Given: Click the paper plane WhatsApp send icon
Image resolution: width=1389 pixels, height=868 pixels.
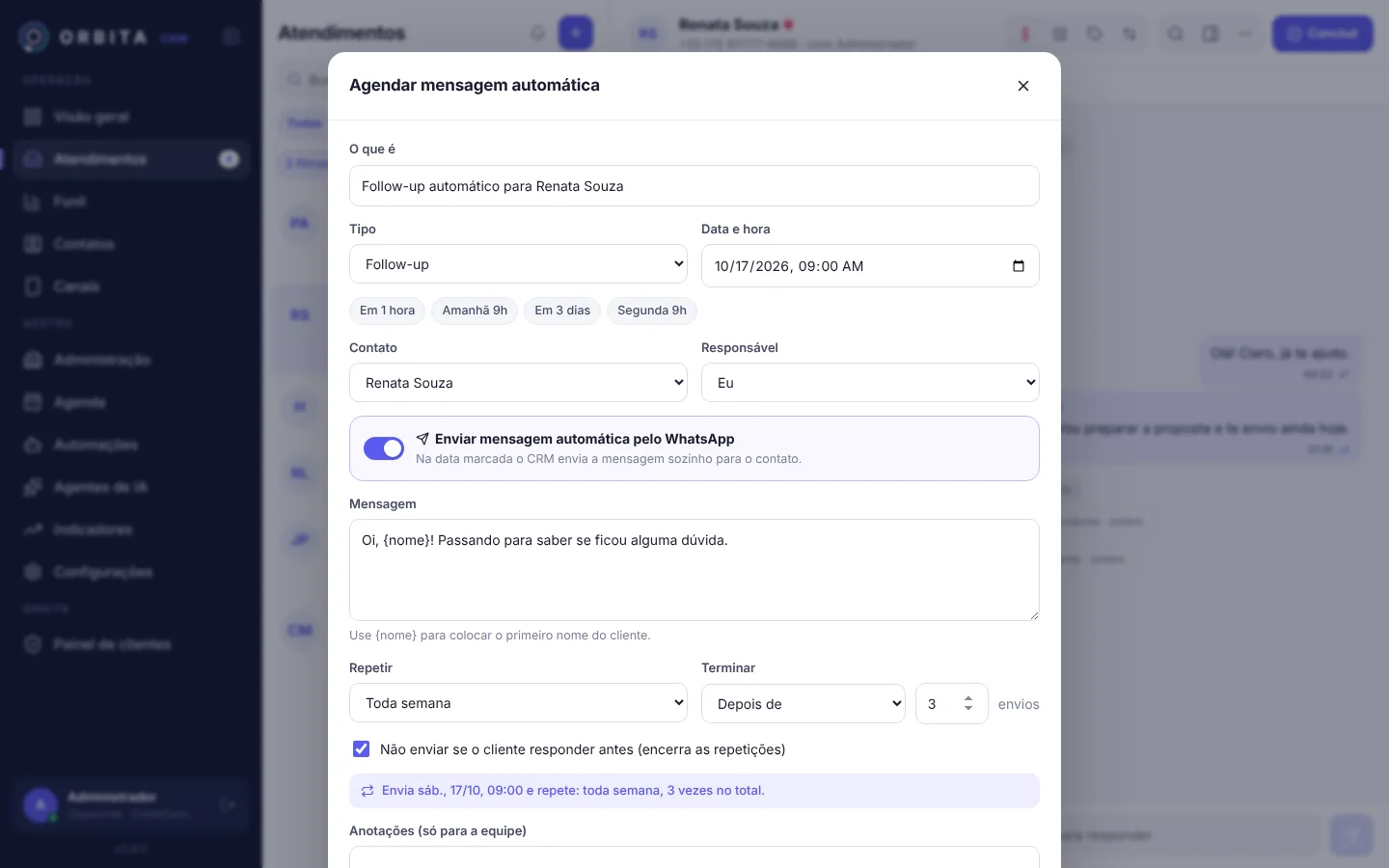Looking at the screenshot, I should (x=422, y=439).
